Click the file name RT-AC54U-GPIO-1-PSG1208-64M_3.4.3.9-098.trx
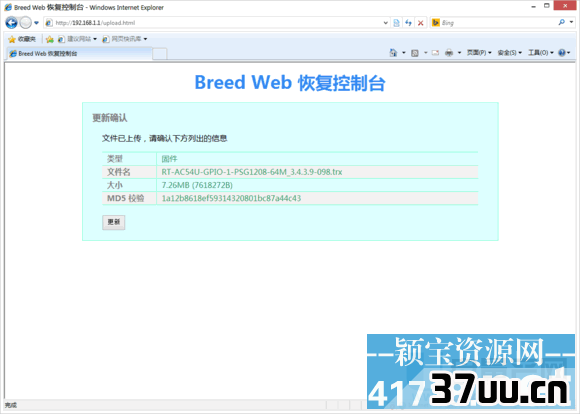This screenshot has height=414, width=580. [x=252, y=172]
